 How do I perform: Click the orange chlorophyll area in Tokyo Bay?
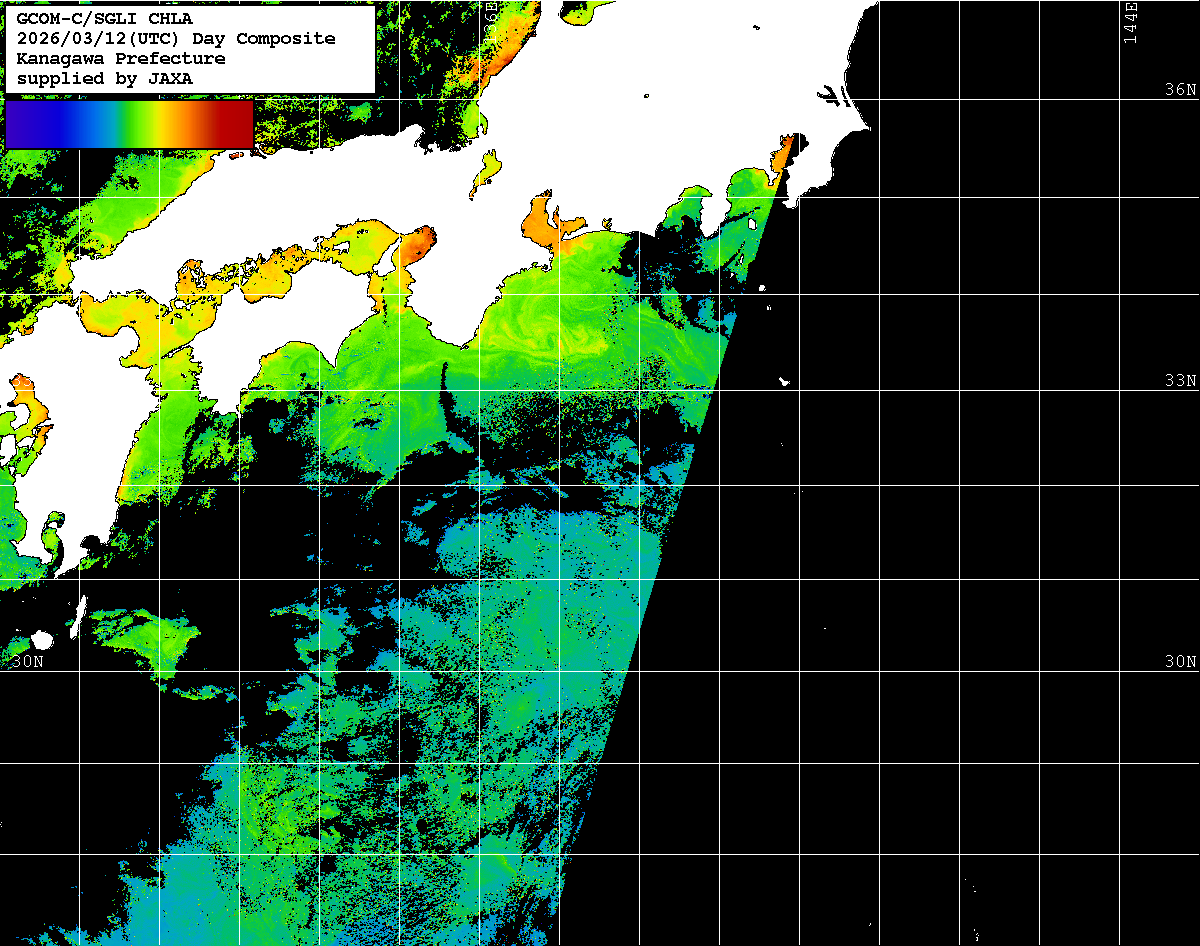point(780,157)
